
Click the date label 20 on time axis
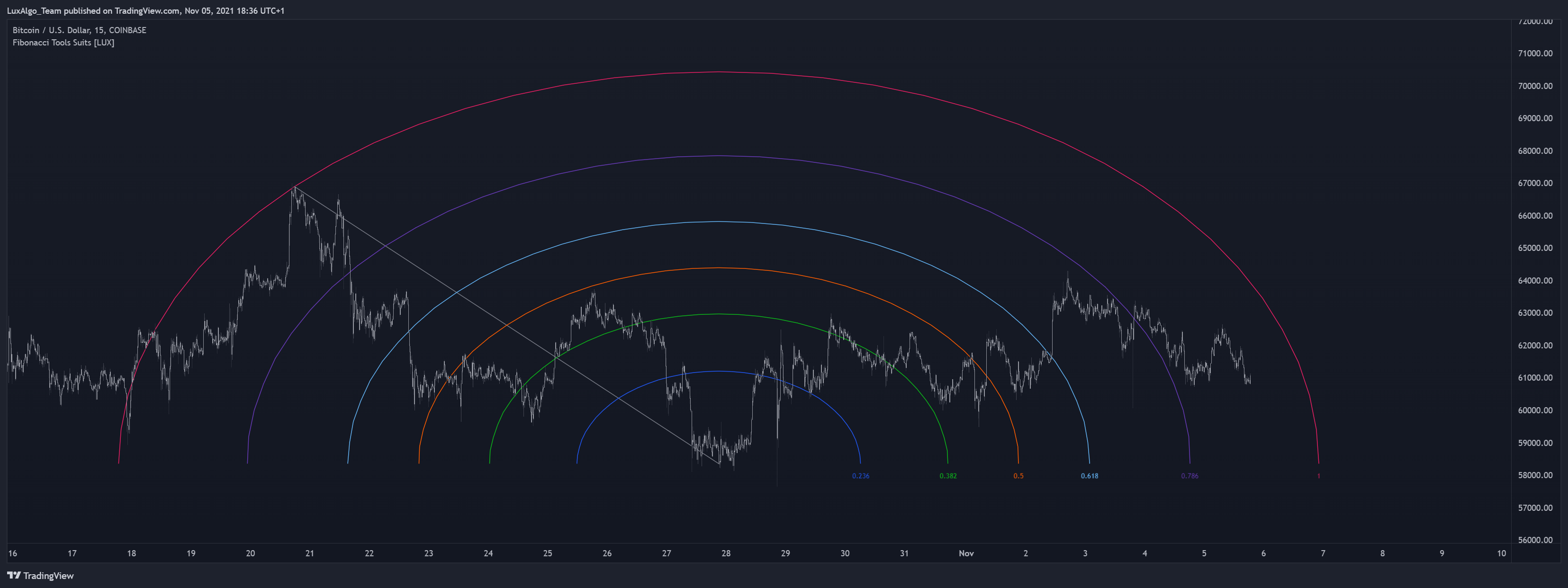click(250, 553)
